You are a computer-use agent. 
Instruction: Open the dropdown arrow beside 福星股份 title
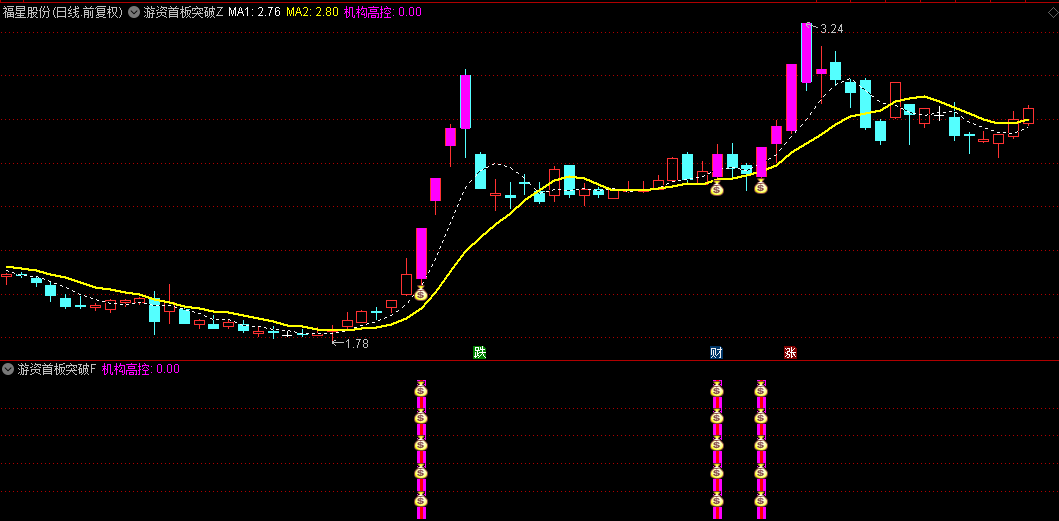pyautogui.click(x=134, y=11)
